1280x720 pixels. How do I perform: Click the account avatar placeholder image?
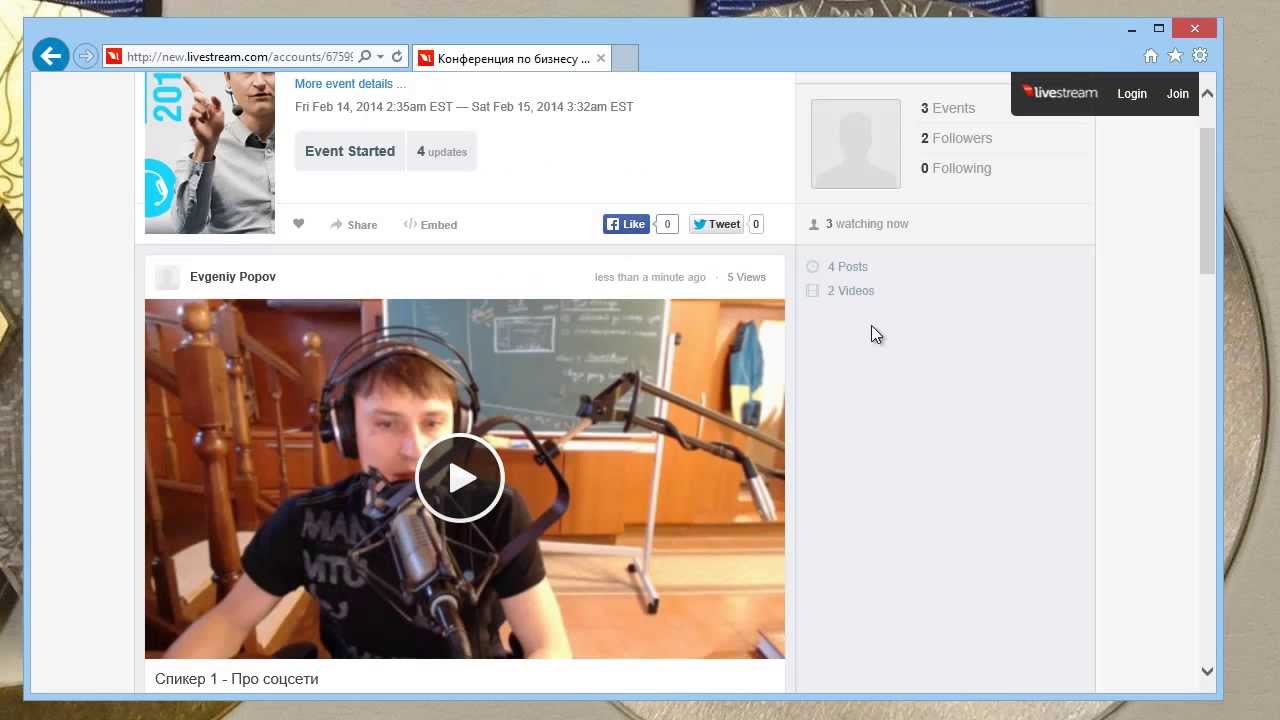(856, 144)
